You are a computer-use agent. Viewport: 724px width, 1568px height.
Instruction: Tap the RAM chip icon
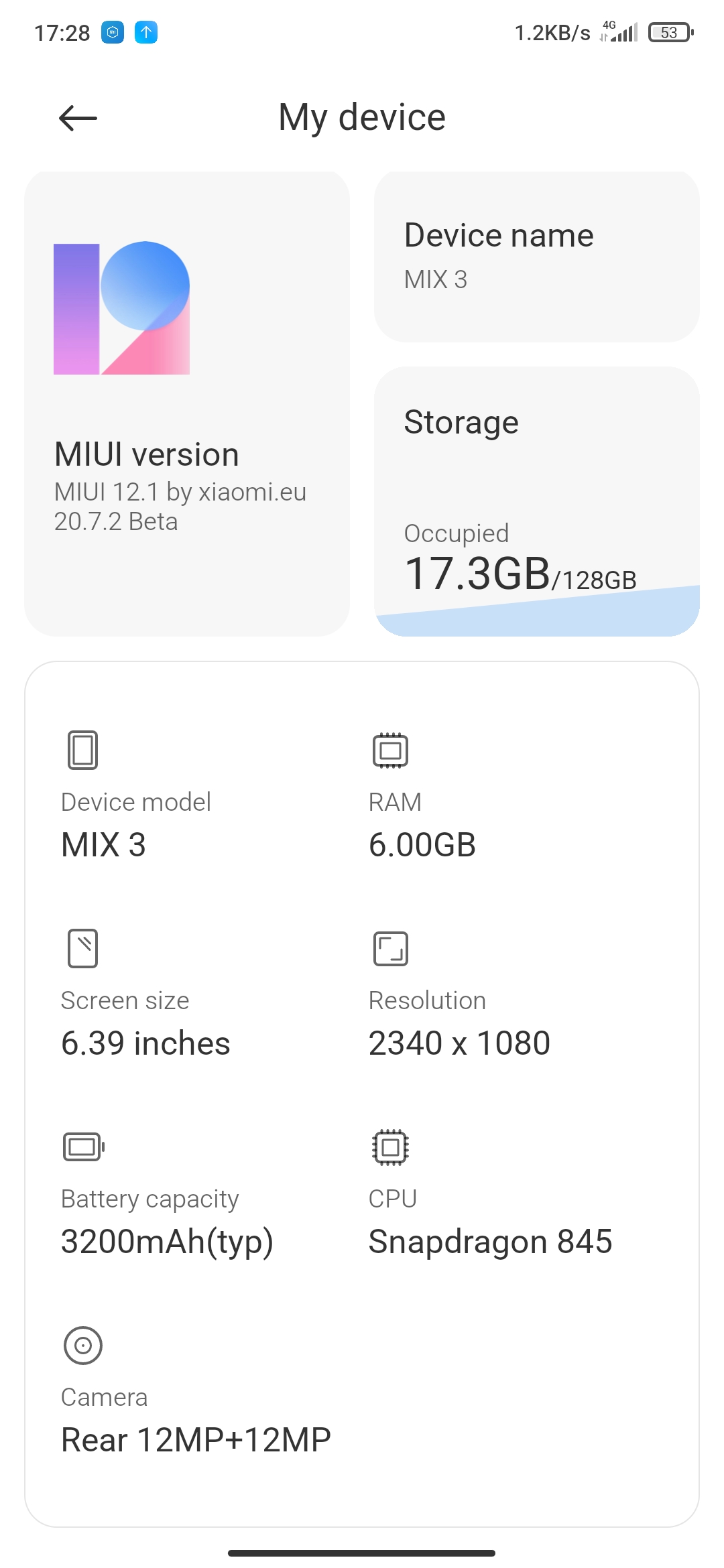click(x=390, y=750)
